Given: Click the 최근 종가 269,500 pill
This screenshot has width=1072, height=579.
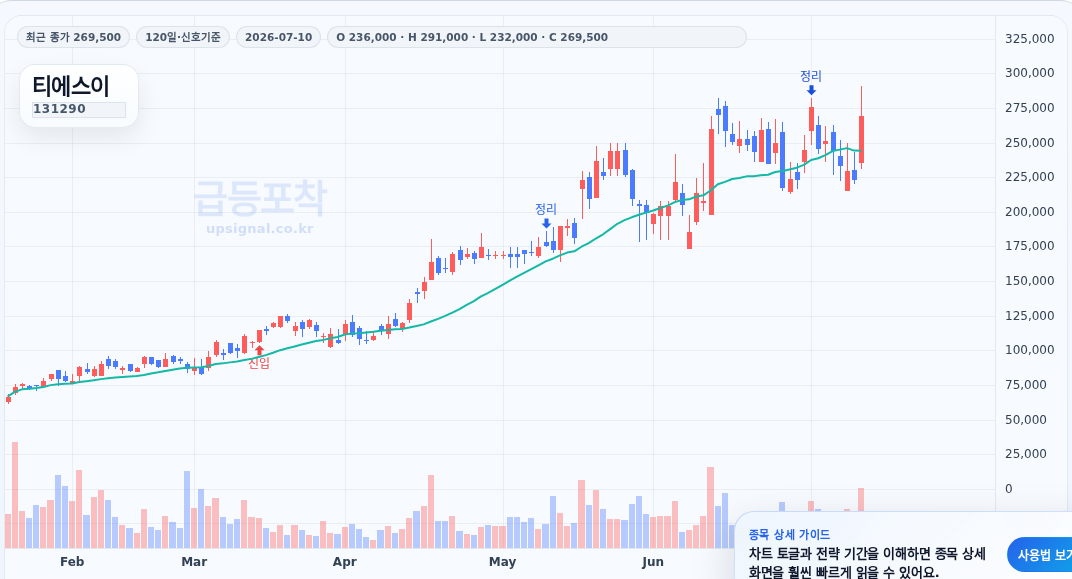Looking at the screenshot, I should (x=73, y=37).
